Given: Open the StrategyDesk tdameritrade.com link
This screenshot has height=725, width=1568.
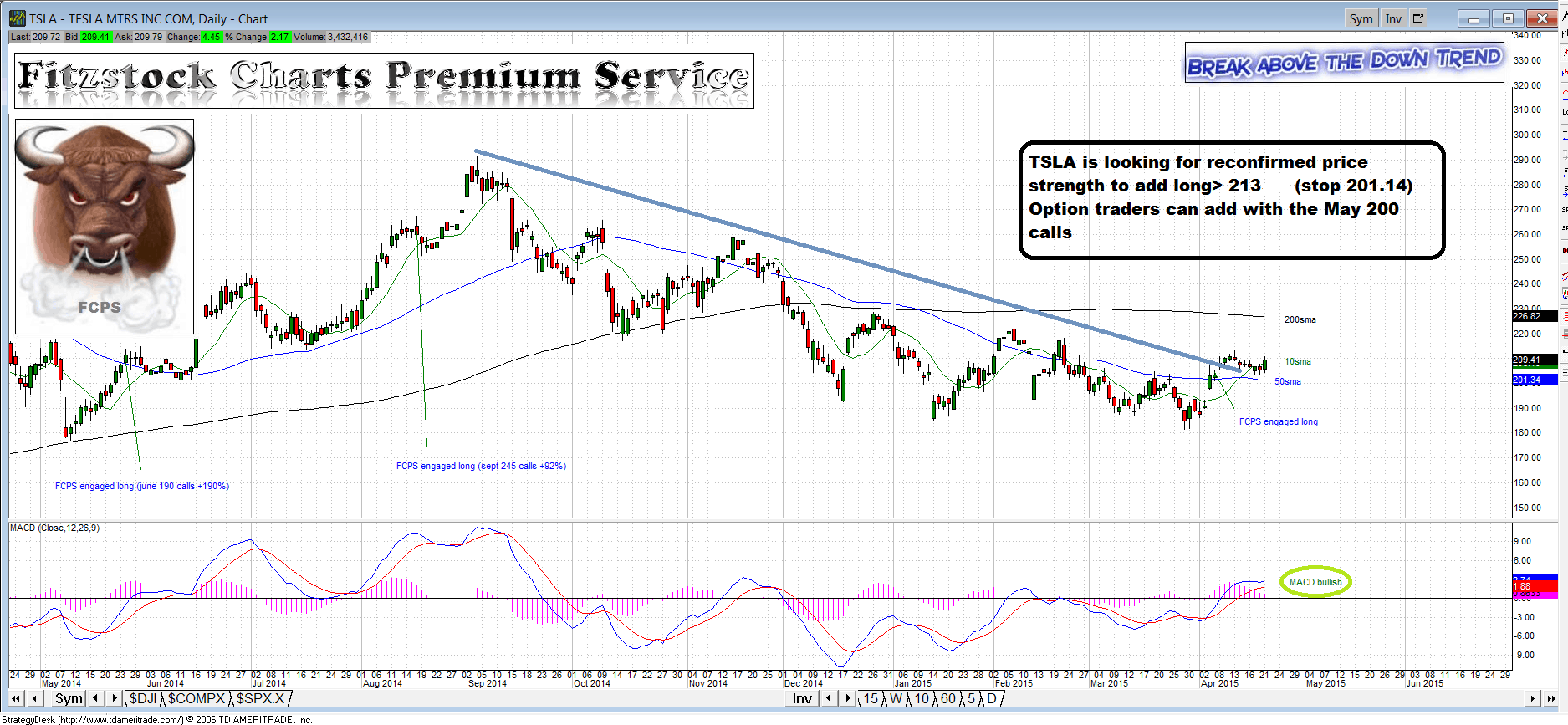Looking at the screenshot, I should 156,719.
